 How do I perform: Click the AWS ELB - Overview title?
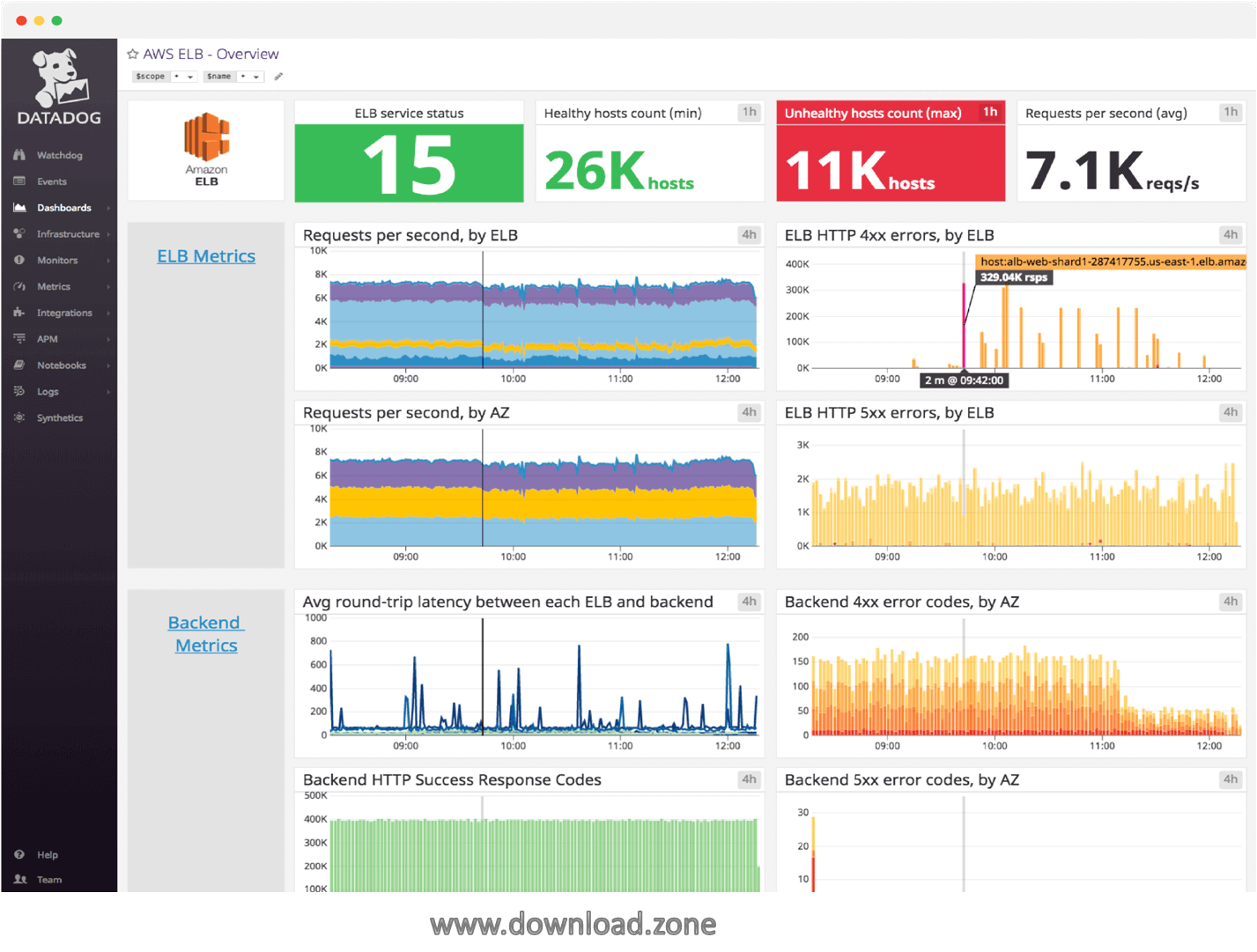point(211,54)
